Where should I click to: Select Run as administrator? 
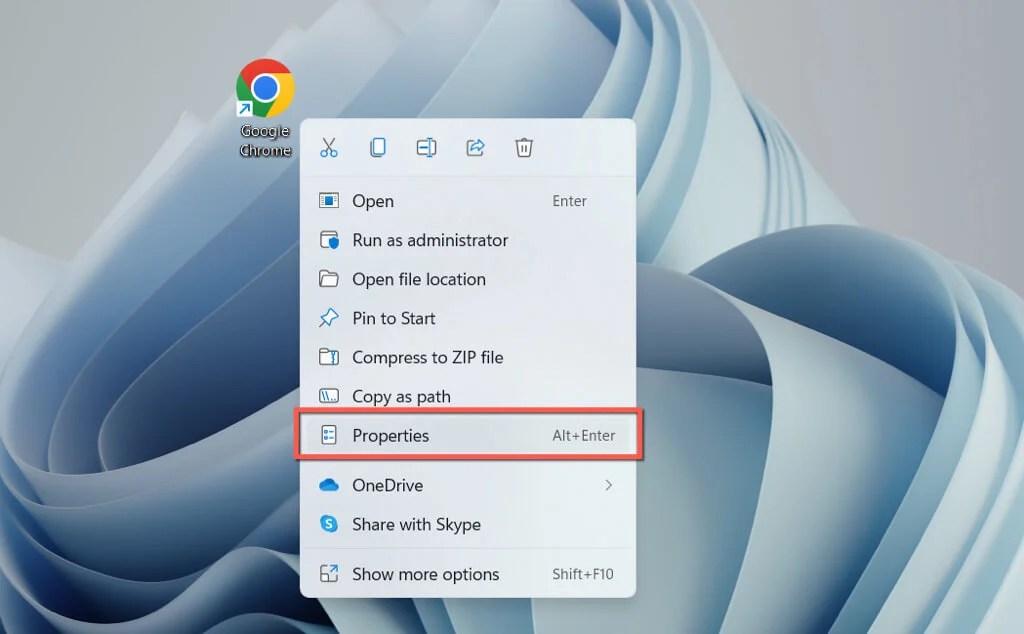pyautogui.click(x=468, y=240)
